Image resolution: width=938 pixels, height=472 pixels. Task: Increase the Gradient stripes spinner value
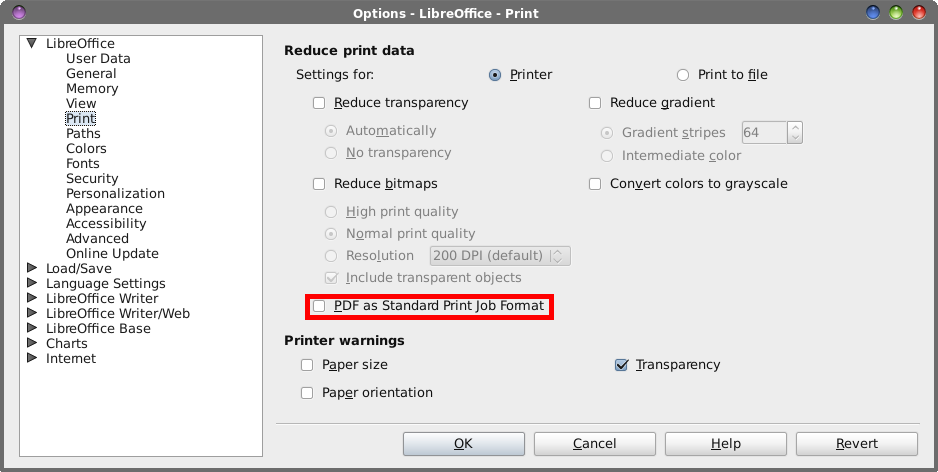[795, 127]
